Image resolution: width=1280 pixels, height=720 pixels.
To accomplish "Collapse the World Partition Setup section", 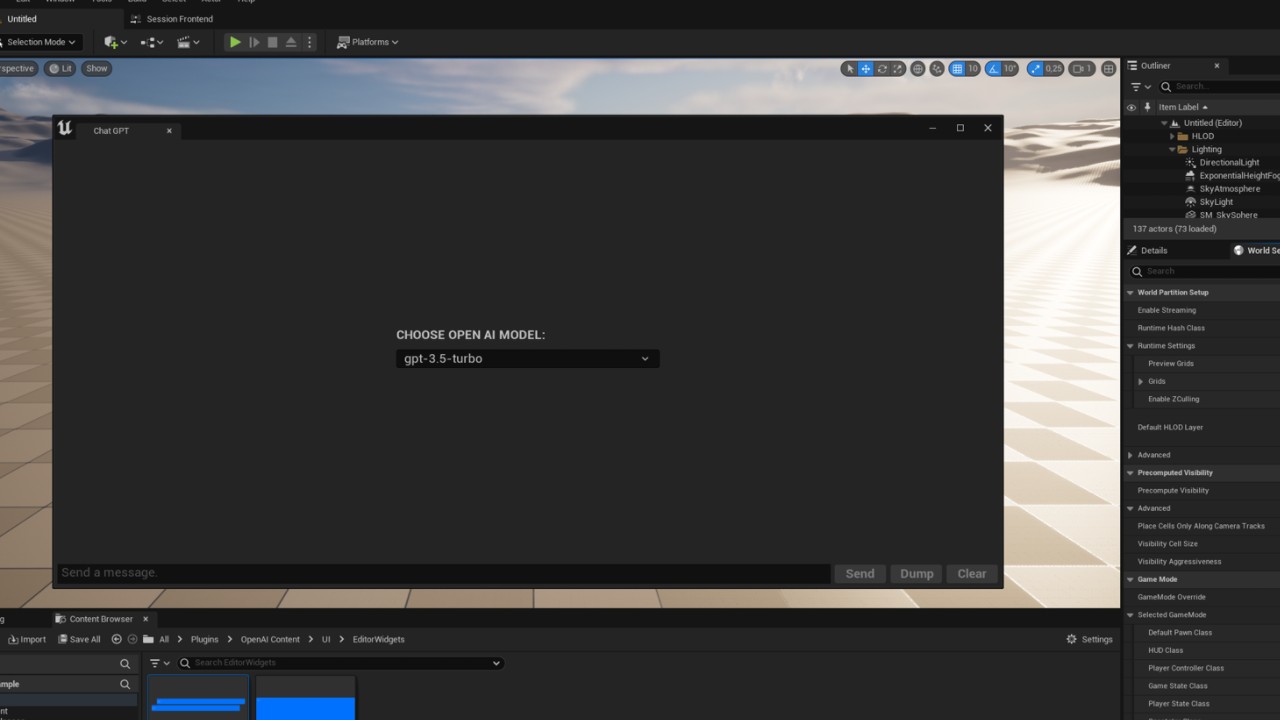I will (1131, 293).
